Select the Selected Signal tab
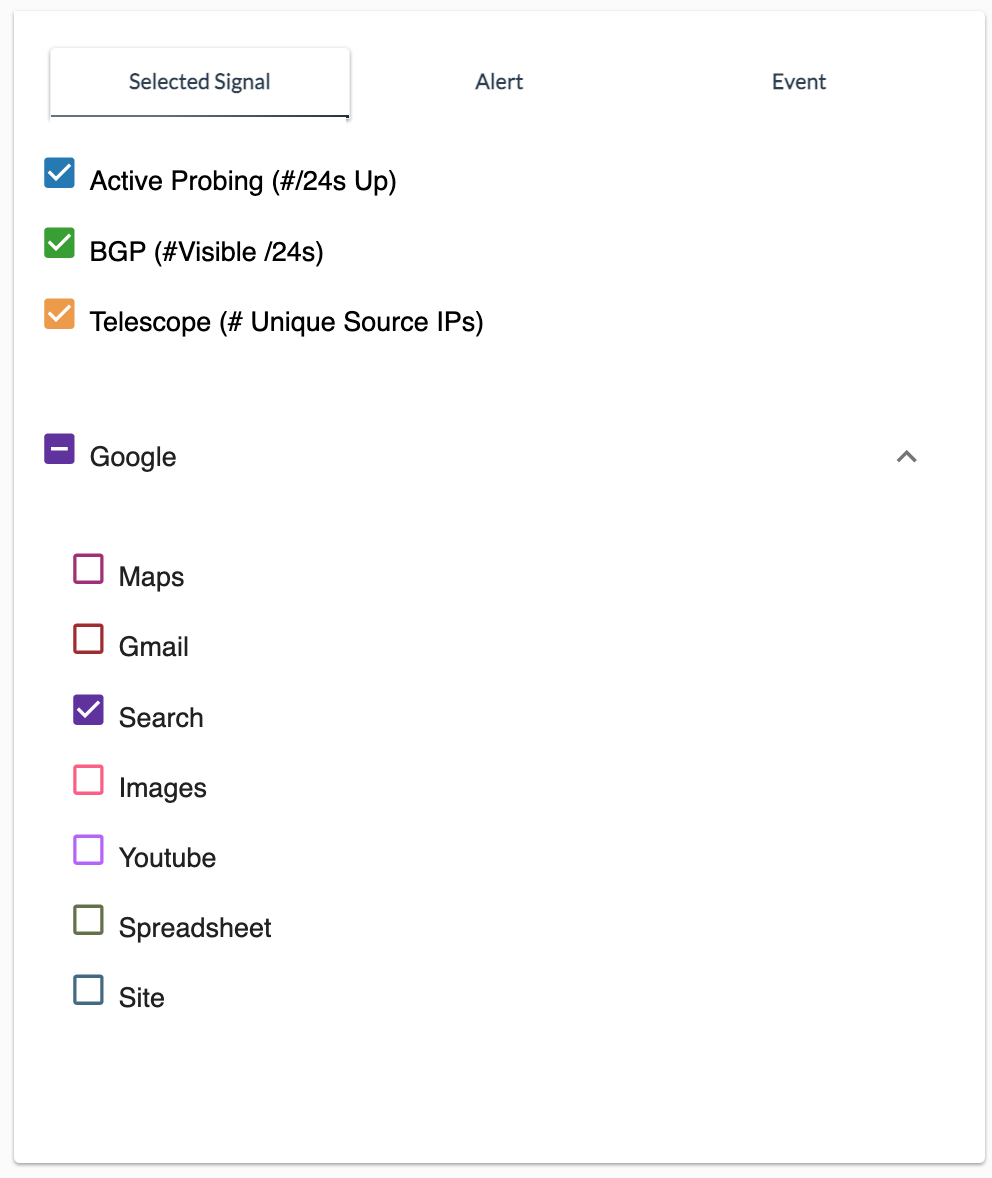The width and height of the screenshot is (992, 1178). tap(199, 82)
